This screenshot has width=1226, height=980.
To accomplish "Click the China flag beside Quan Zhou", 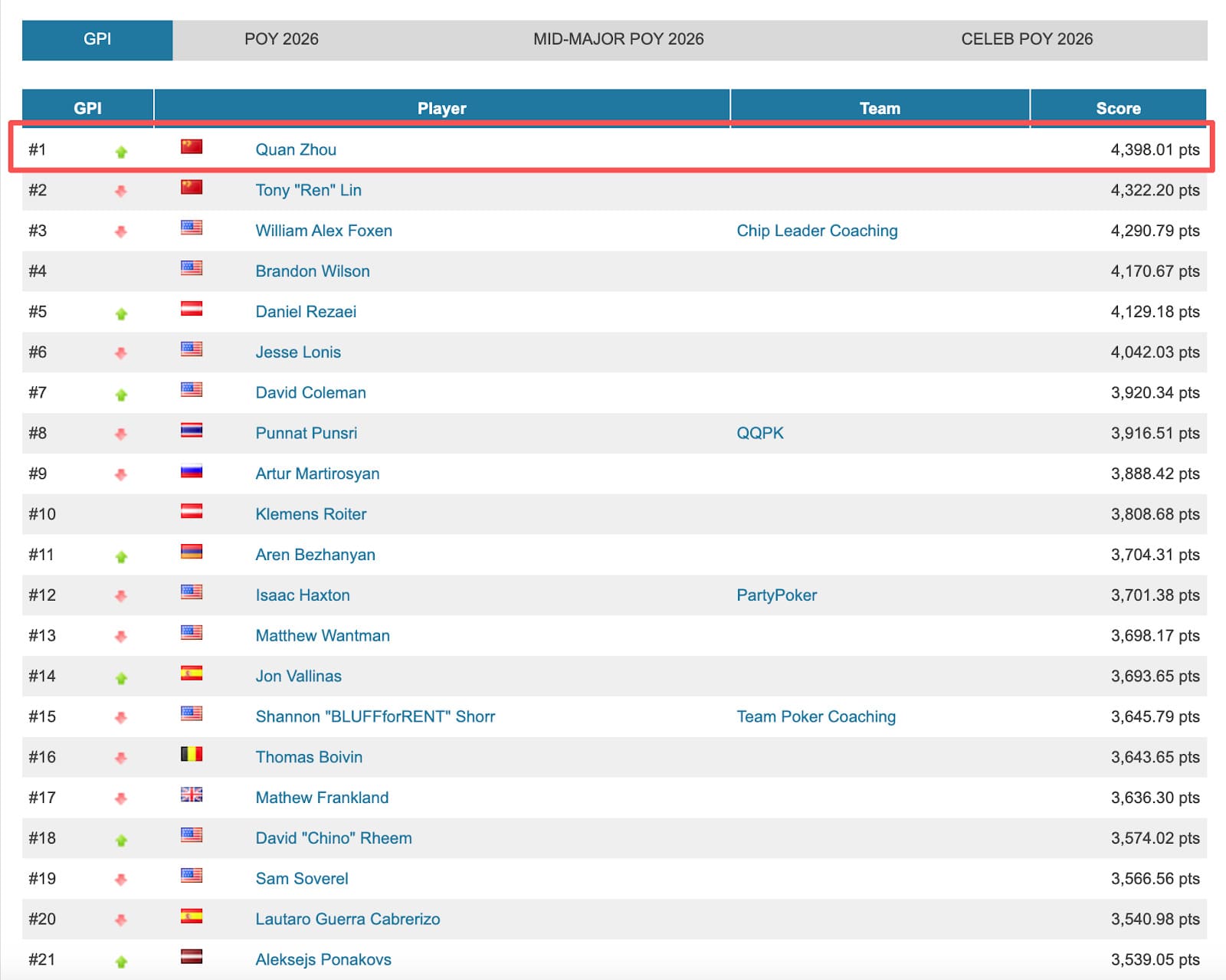I will (191, 146).
